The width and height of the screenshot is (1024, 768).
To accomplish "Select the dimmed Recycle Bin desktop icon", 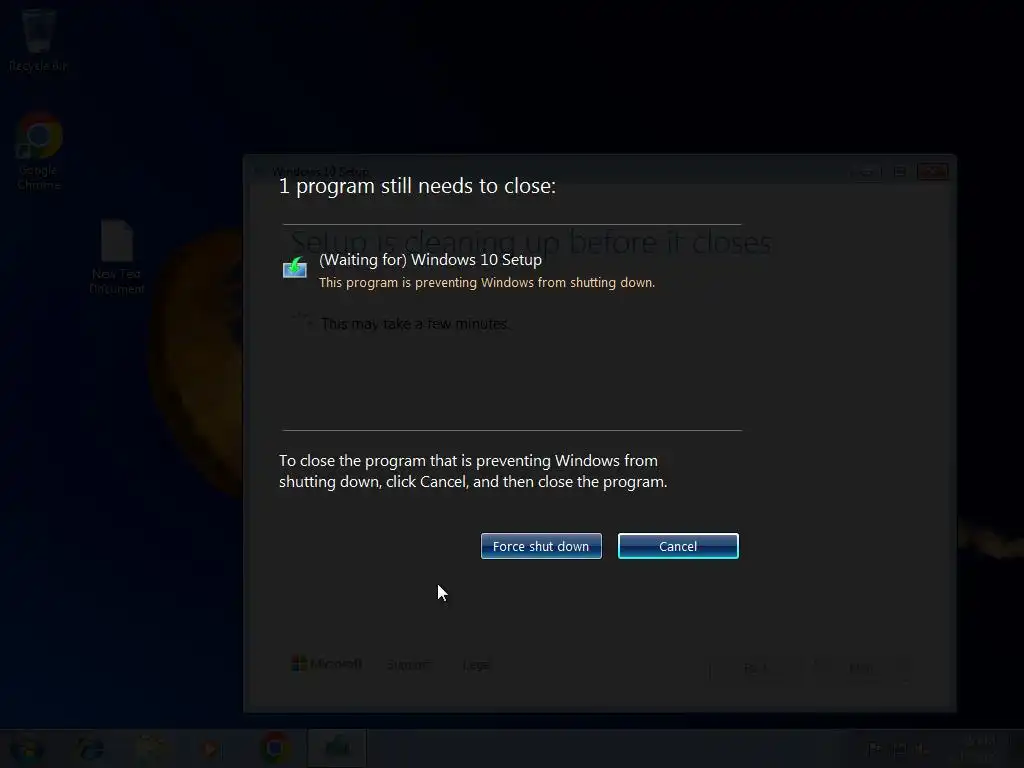I will (38, 40).
